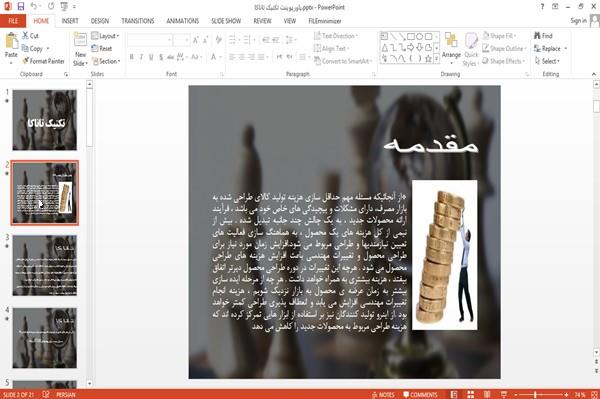This screenshot has width=600, height=399.
Task: Open Align Text dropdown
Action: click(x=331, y=49)
